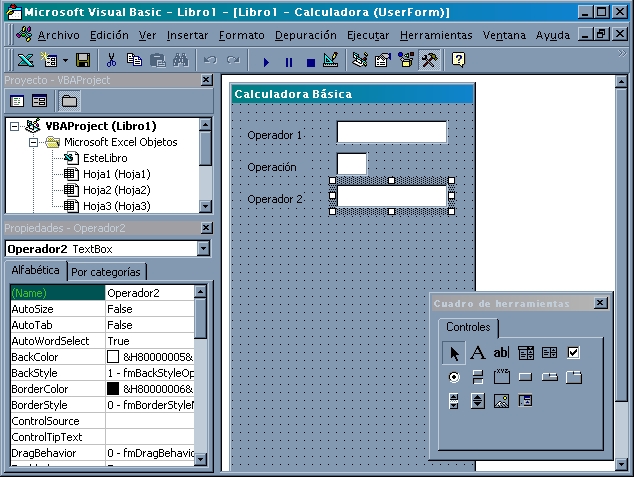Viewport: 634px width, 477px height.
Task: Select the OptionButton control in the toolbox
Action: click(x=454, y=377)
